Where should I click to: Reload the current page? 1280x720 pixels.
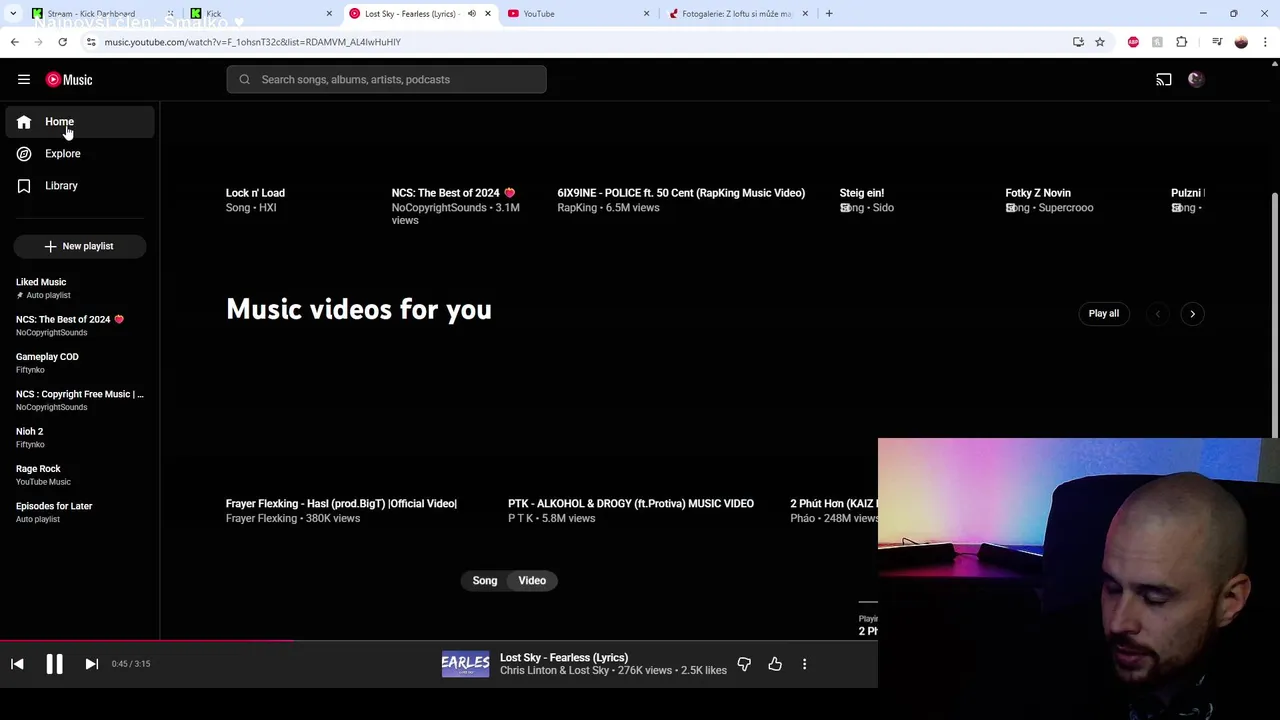coord(62,42)
